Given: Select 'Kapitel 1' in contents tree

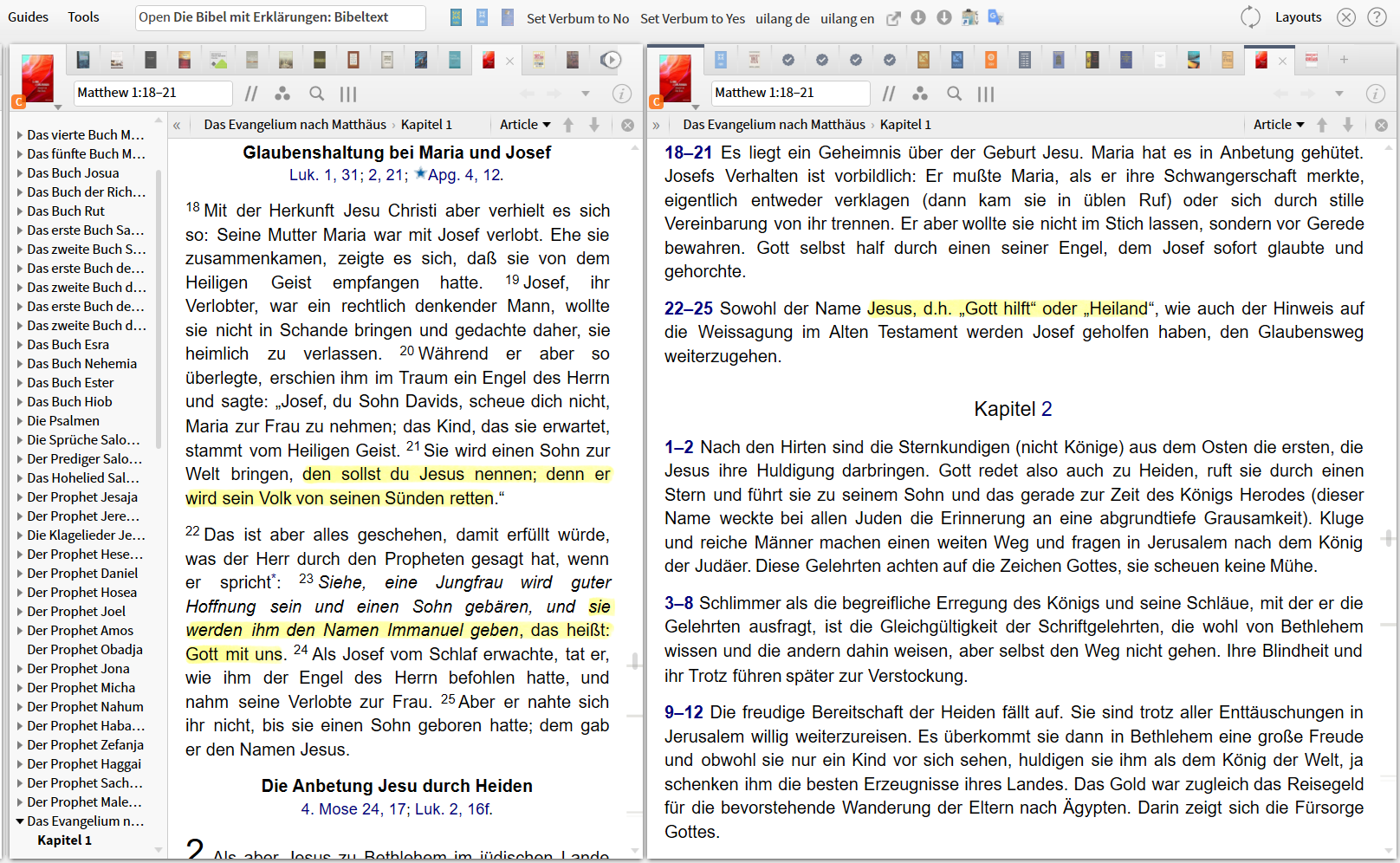Looking at the screenshot, I should 64,840.
